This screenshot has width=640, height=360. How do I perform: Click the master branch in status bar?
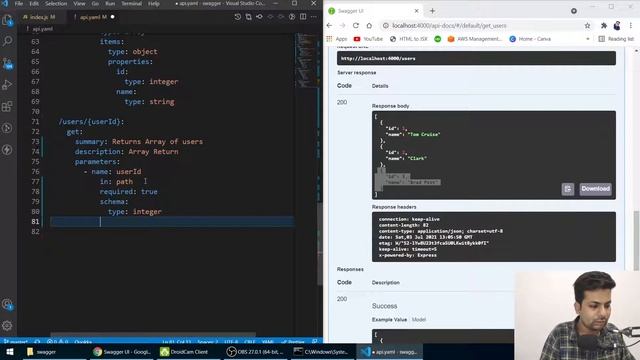[16, 342]
